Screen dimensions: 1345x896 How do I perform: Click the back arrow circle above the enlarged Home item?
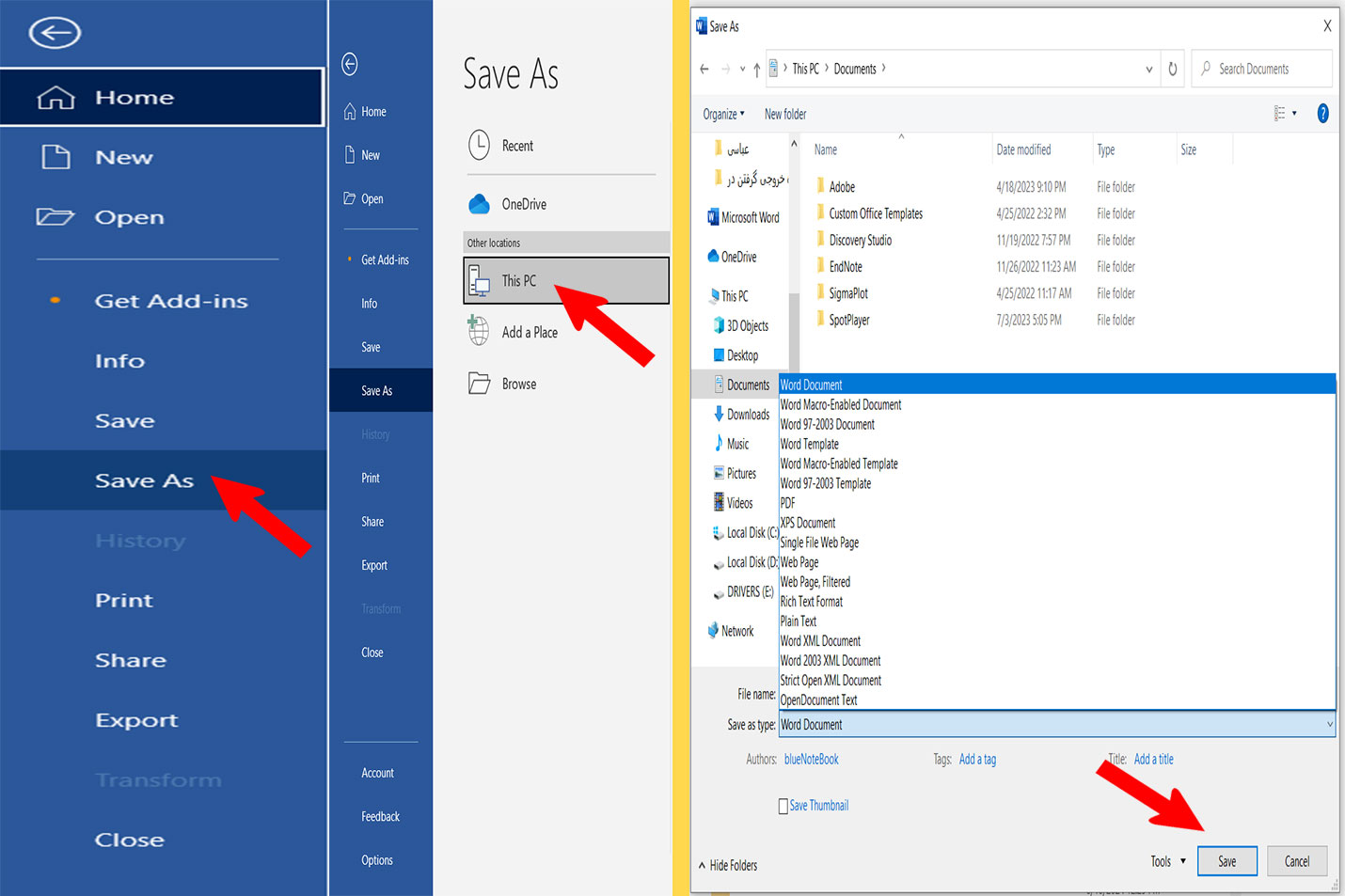[55, 33]
